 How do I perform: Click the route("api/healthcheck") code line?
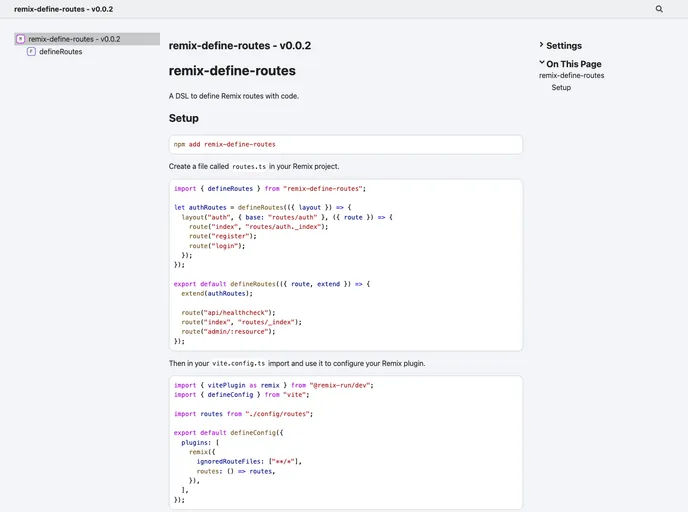coord(228,312)
